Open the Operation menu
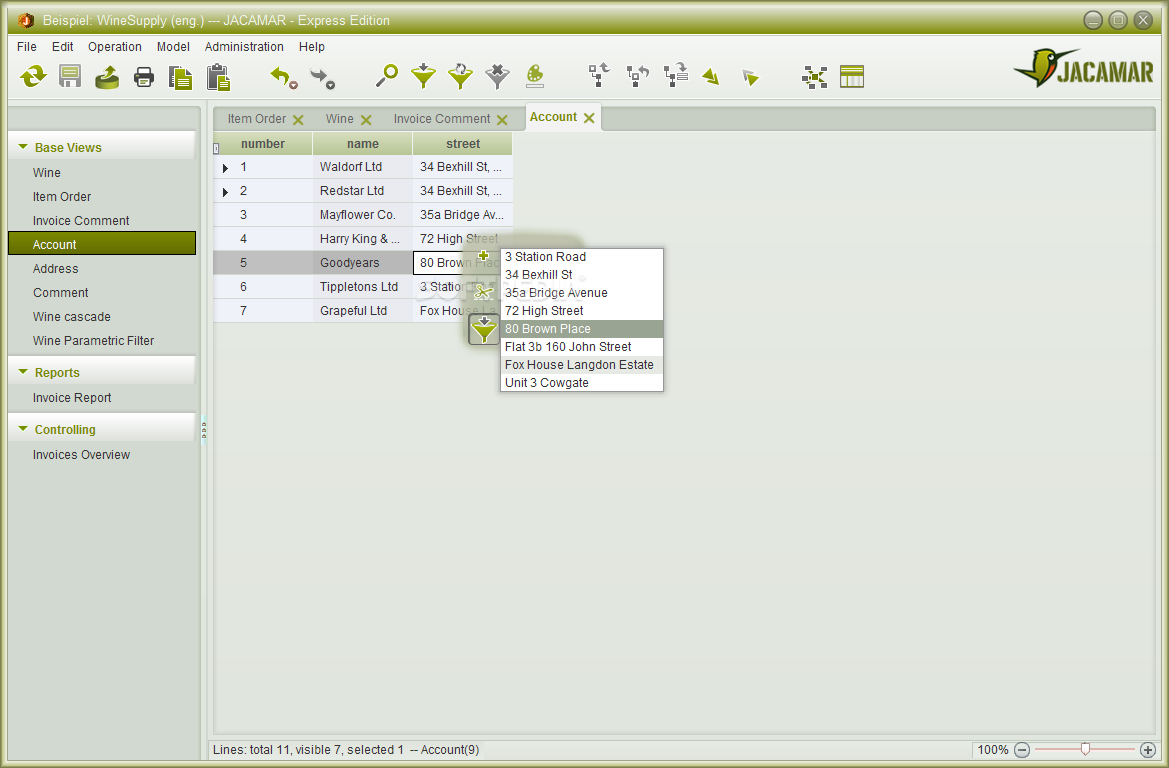 tap(115, 46)
